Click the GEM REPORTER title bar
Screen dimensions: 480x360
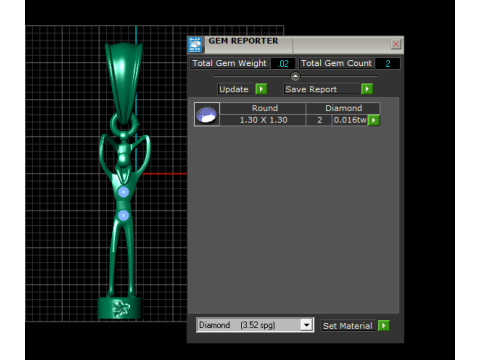click(296, 45)
